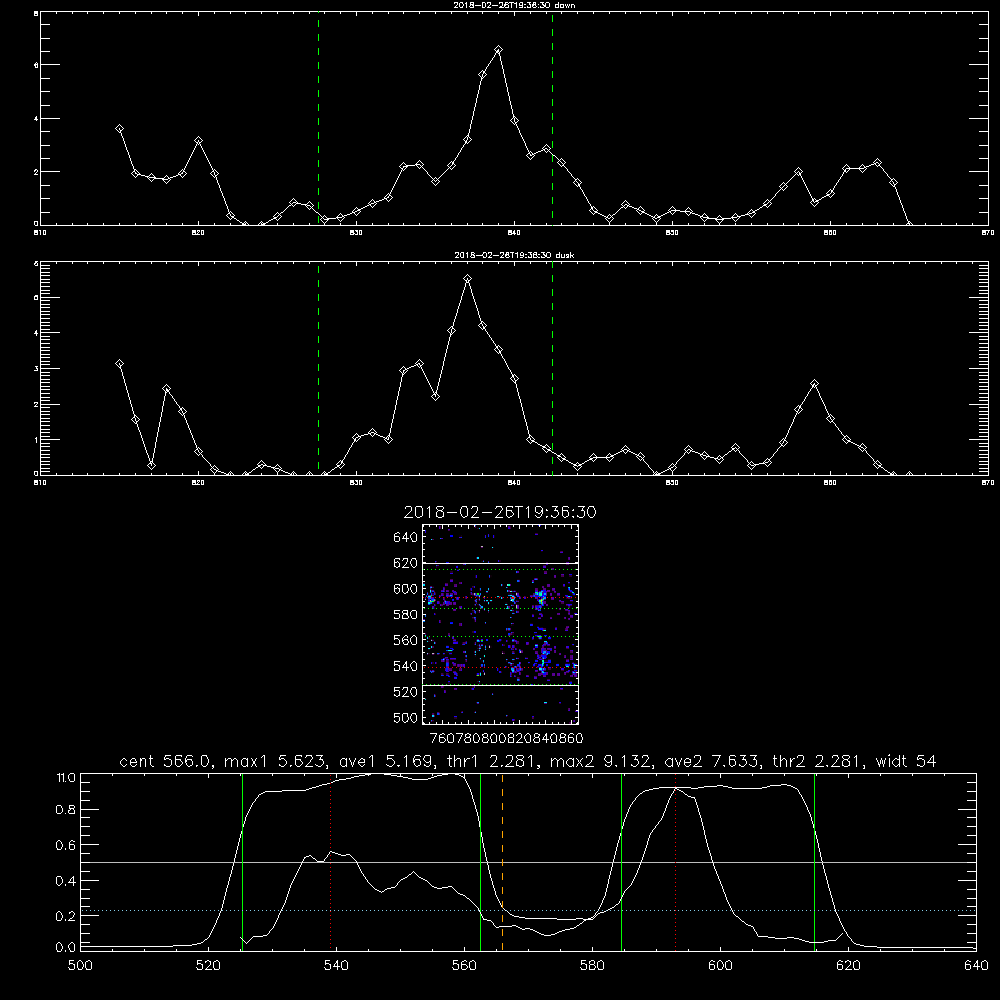Viewport: 1000px width, 1000px height.
Task: Click the x-axis tick labels under the spectral image
Action: (x=506, y=739)
